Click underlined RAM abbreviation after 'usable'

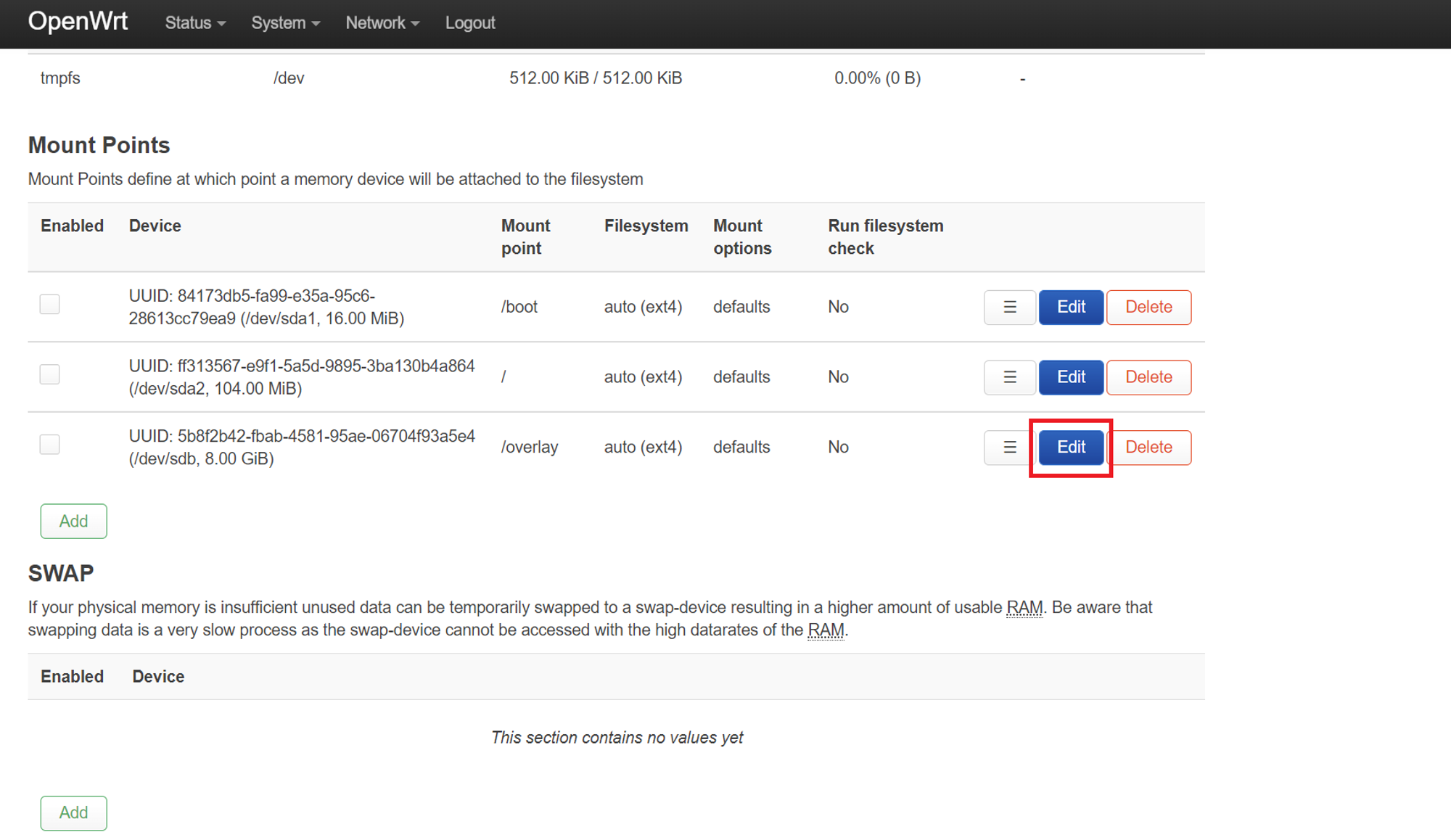click(1024, 608)
